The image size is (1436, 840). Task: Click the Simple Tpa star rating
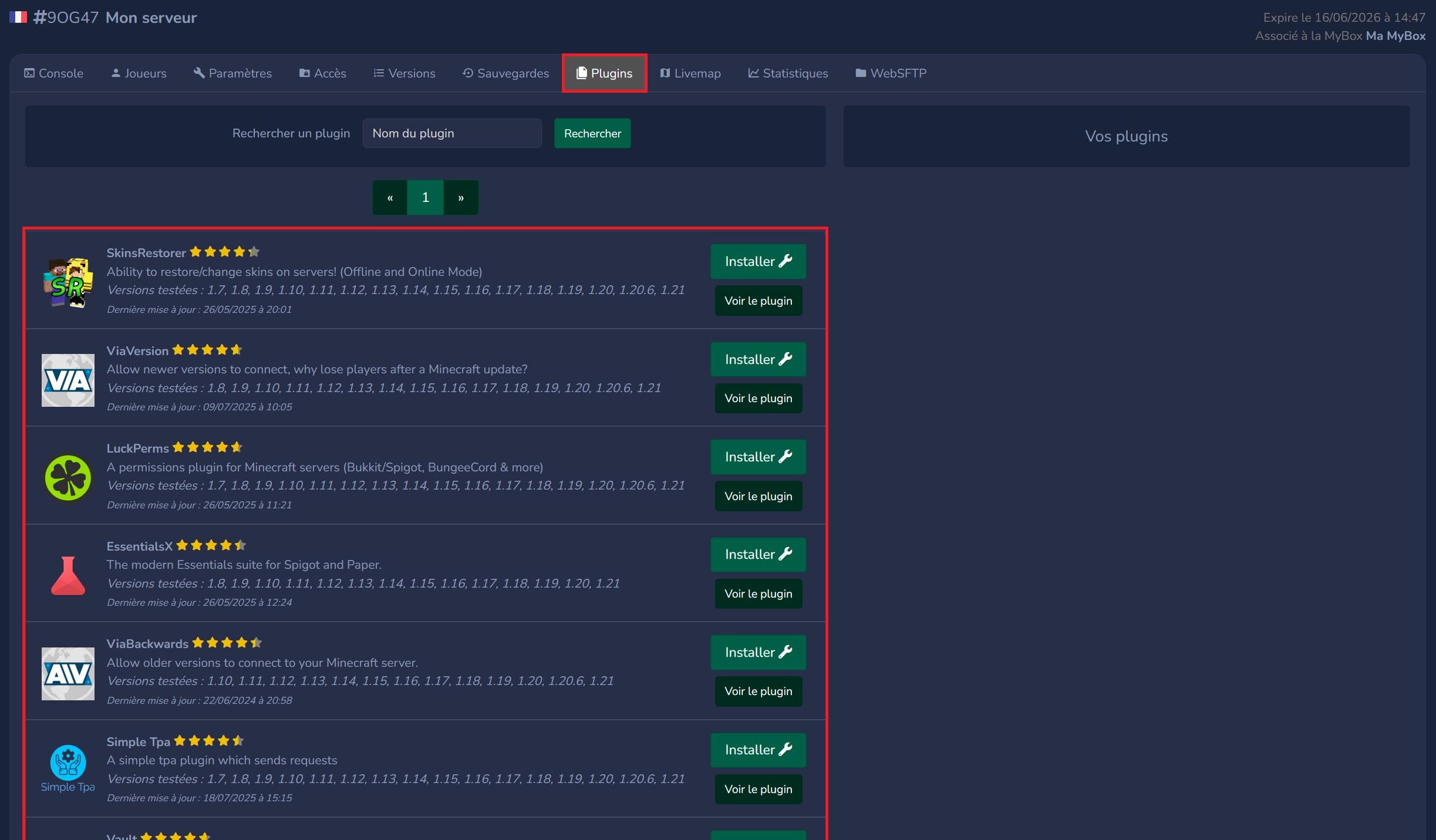[209, 741]
